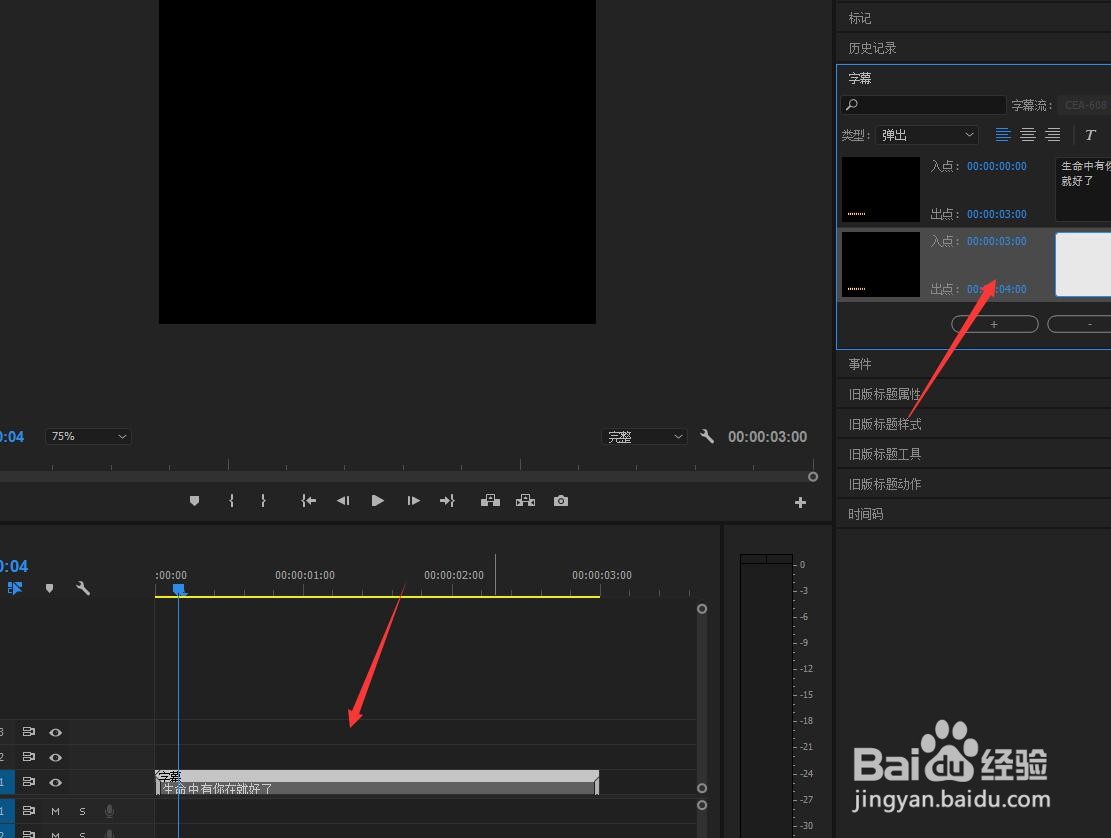Hide video track 3 with eye icon
This screenshot has height=838, width=1111.
55,732
